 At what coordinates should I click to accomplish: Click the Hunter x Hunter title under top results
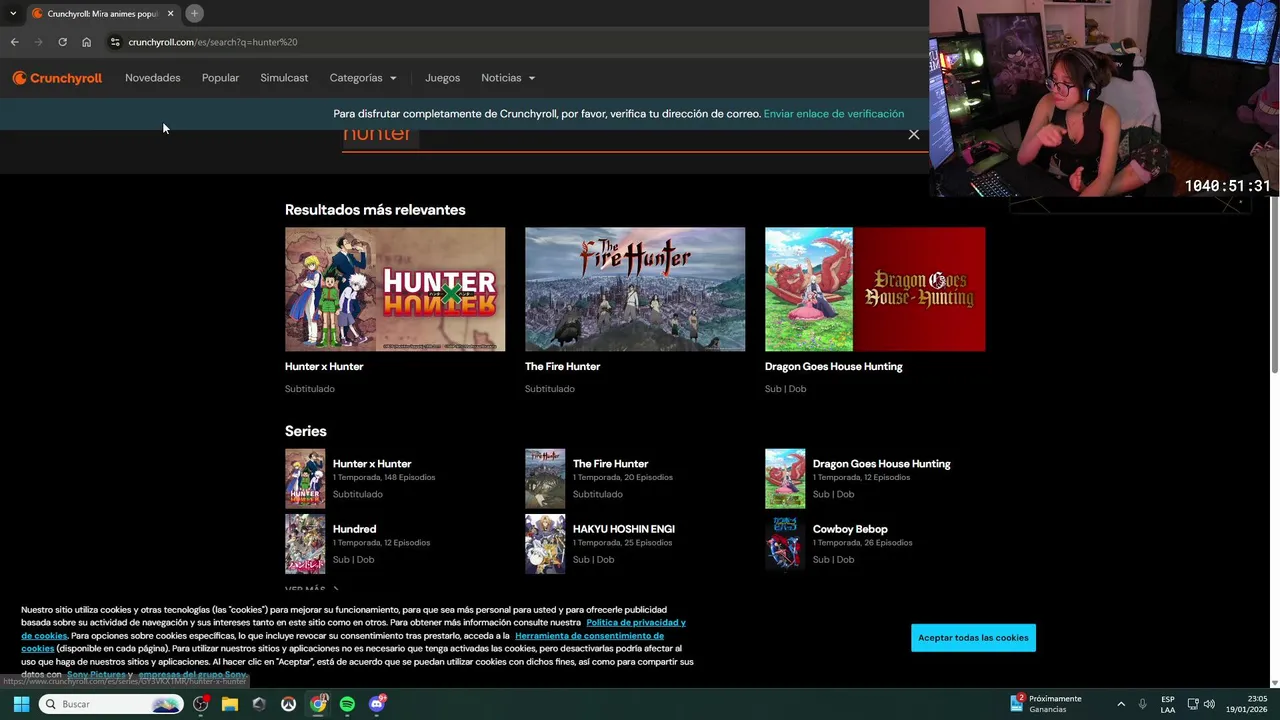324,366
